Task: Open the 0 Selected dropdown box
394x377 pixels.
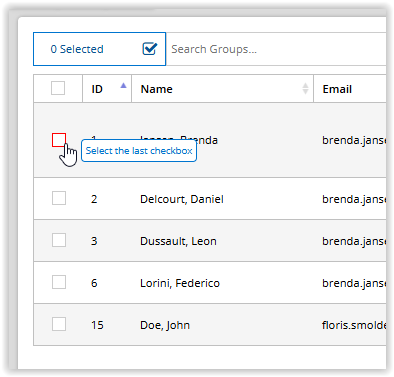Action: coord(99,49)
